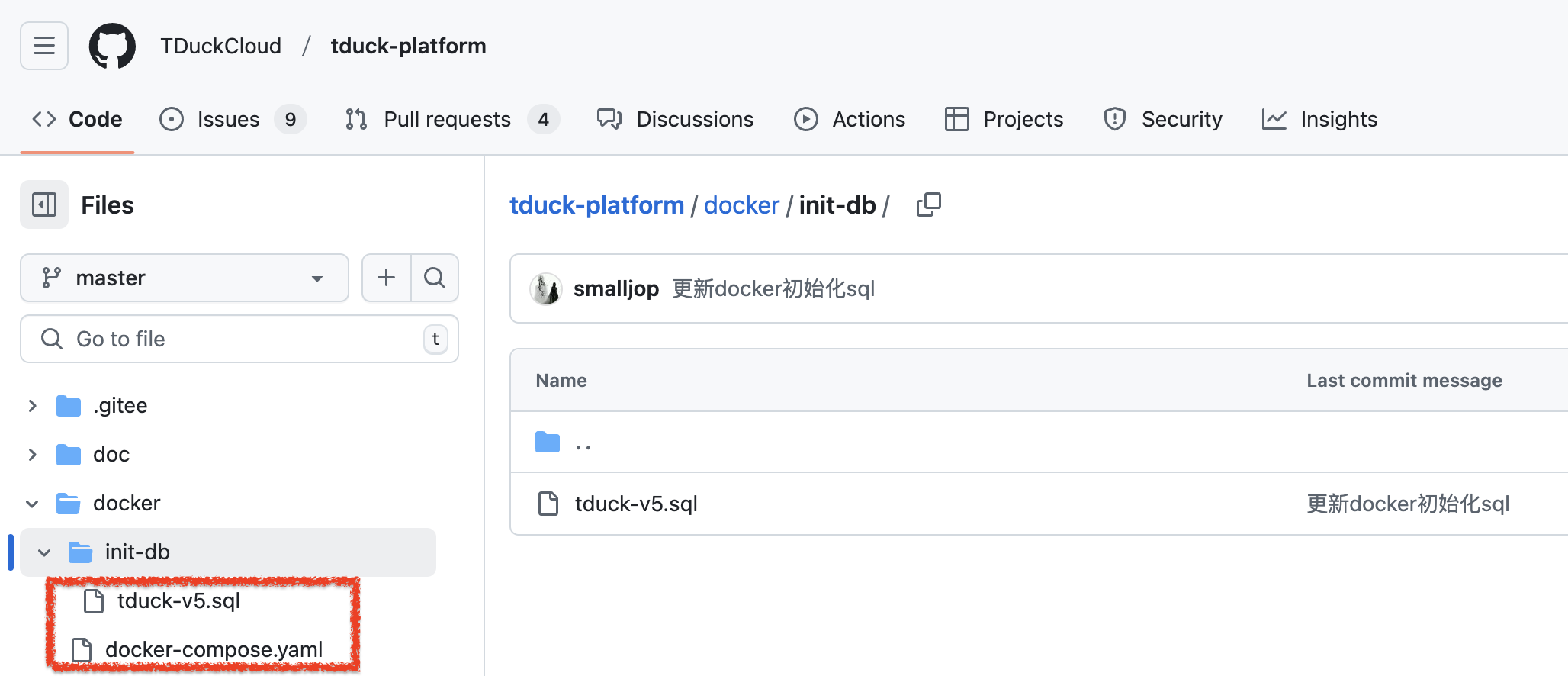The width and height of the screenshot is (1568, 676).
Task: Select the docker folder in tree
Action: (x=127, y=504)
